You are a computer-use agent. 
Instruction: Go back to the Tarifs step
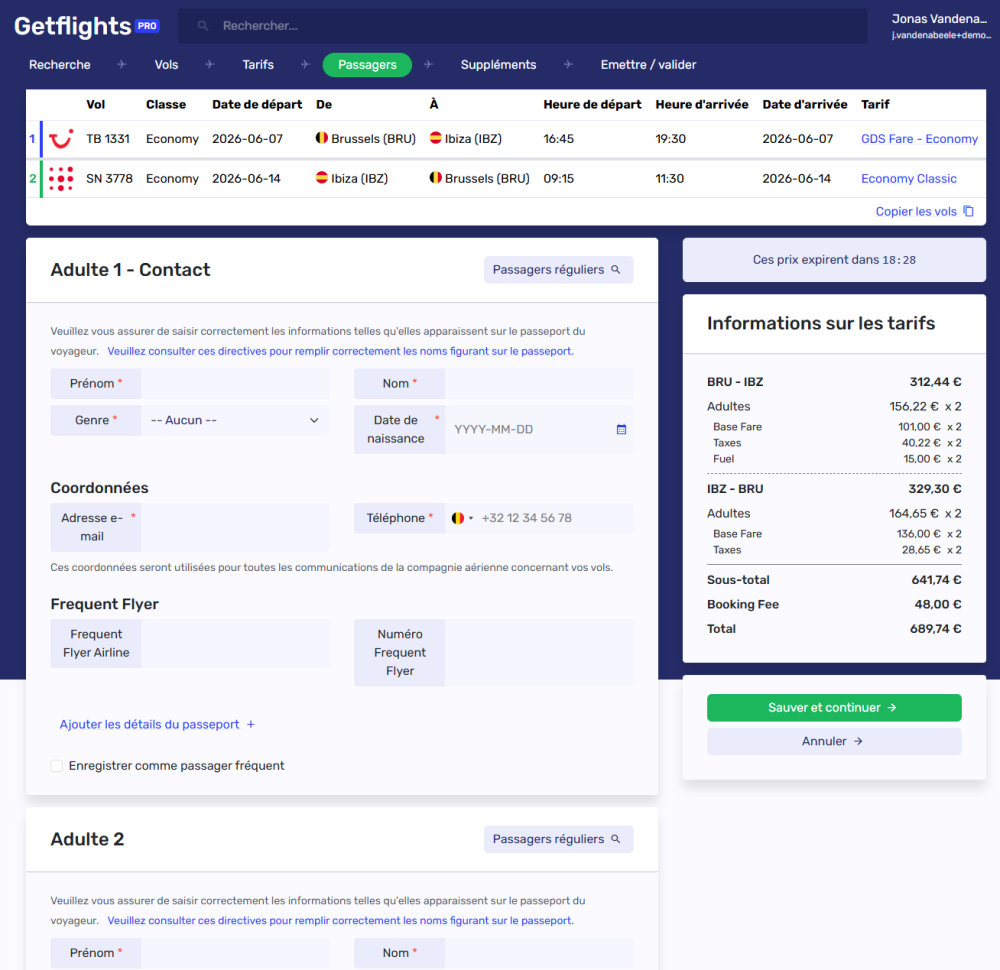pos(257,64)
